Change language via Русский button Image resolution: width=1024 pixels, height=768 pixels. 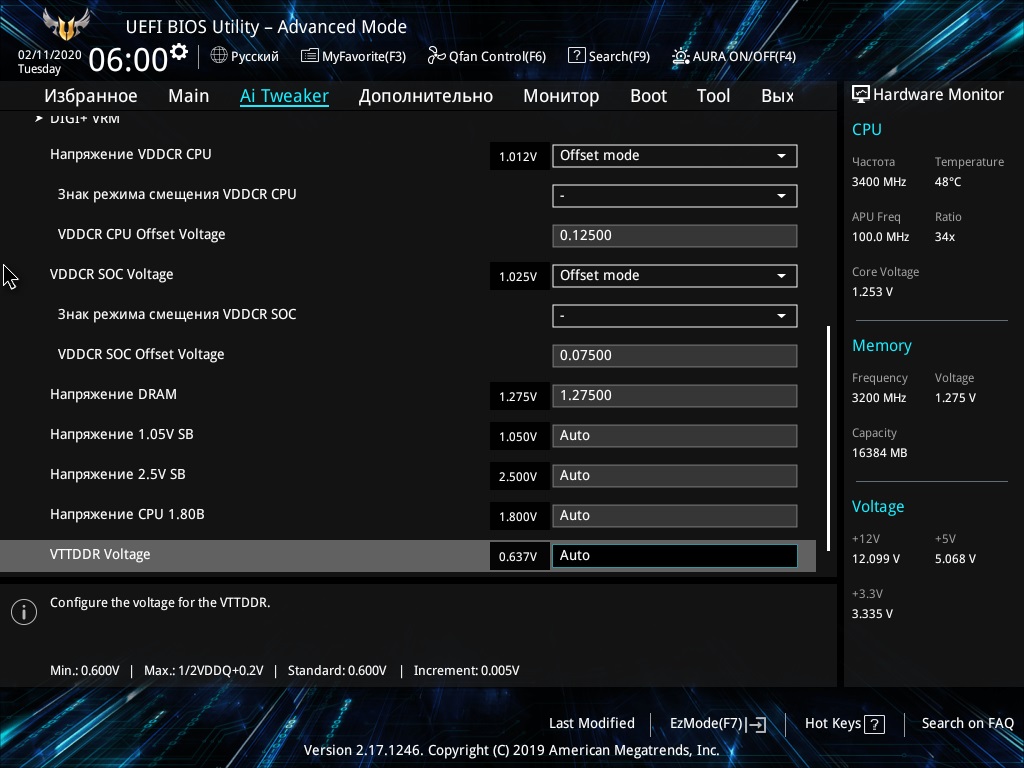click(x=255, y=56)
